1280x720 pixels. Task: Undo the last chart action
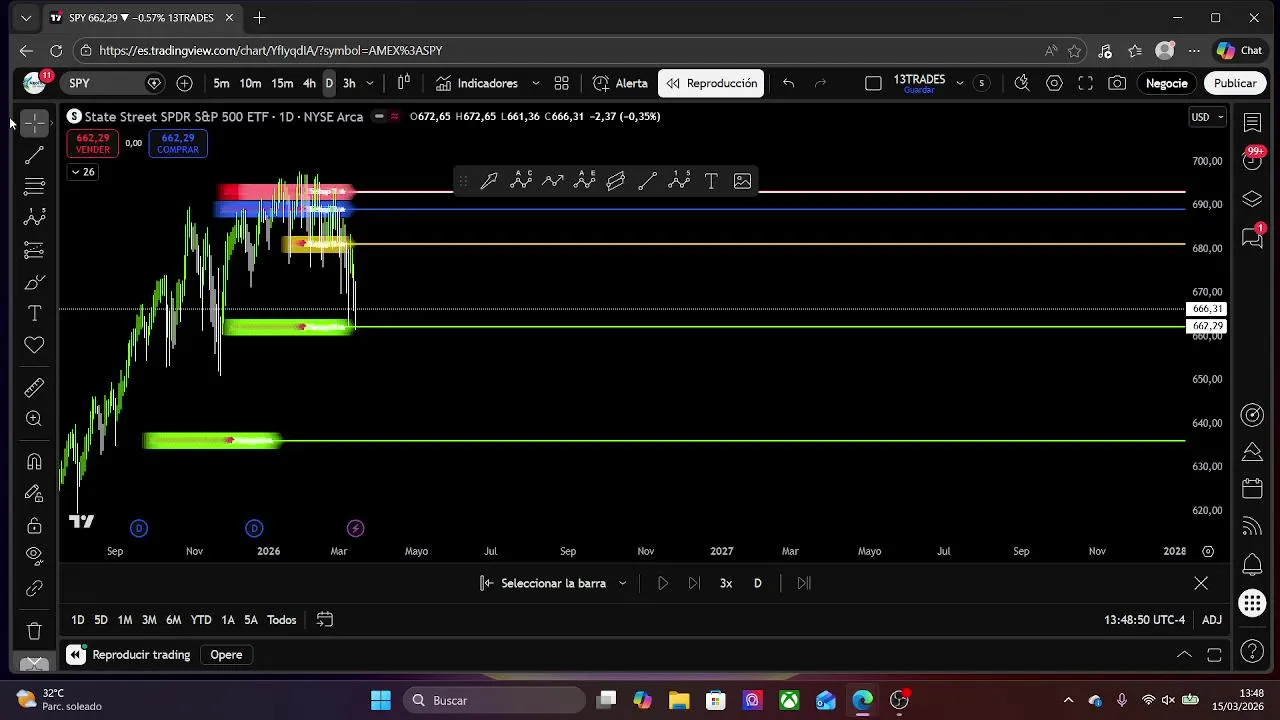tap(788, 83)
